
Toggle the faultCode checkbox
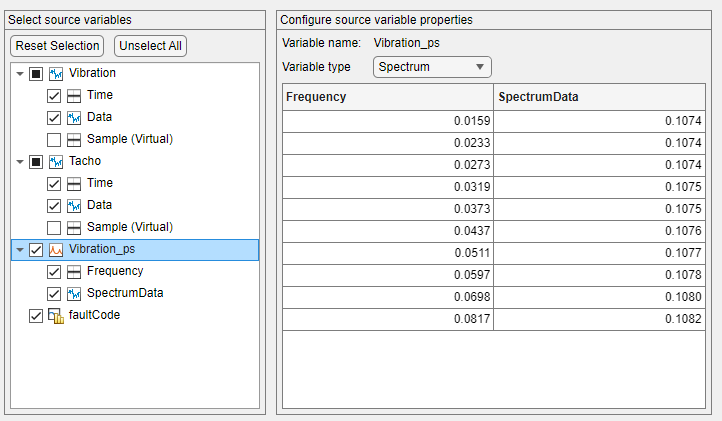pyautogui.click(x=36, y=315)
